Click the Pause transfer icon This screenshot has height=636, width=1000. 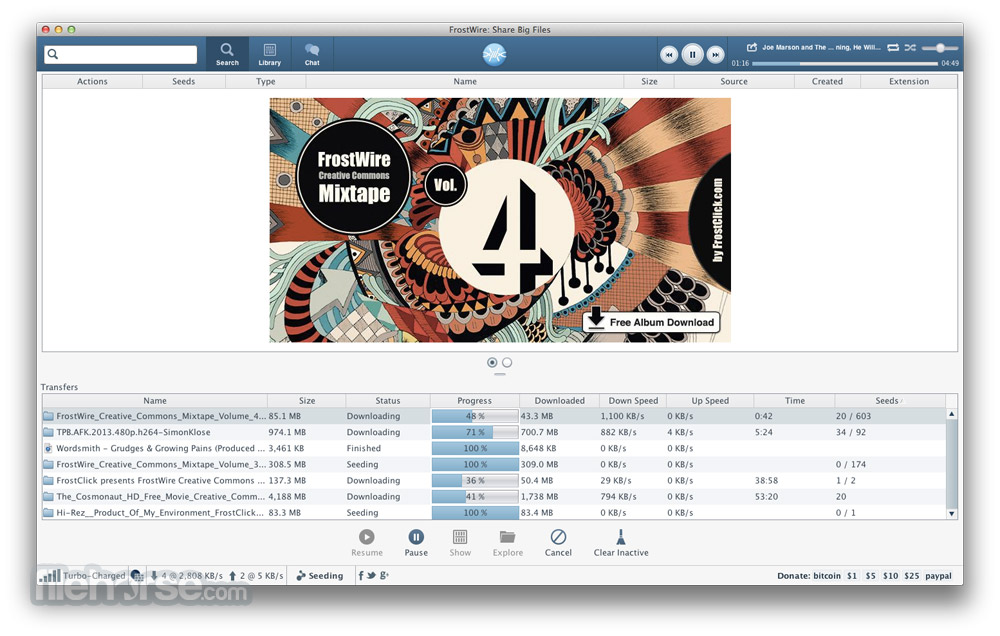point(416,536)
